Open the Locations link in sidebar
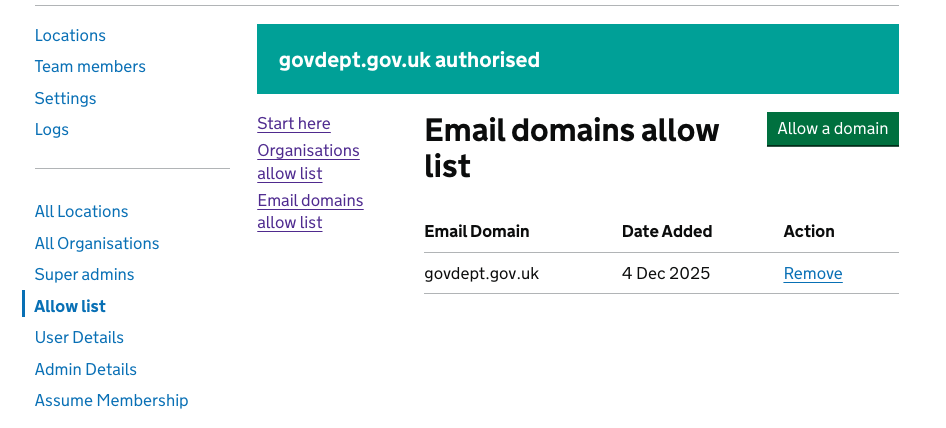 coord(70,35)
